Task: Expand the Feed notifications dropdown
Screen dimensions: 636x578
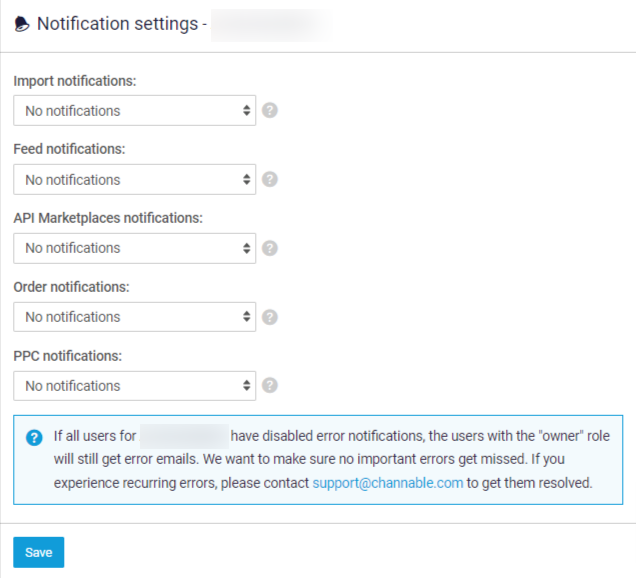Action: coord(135,180)
